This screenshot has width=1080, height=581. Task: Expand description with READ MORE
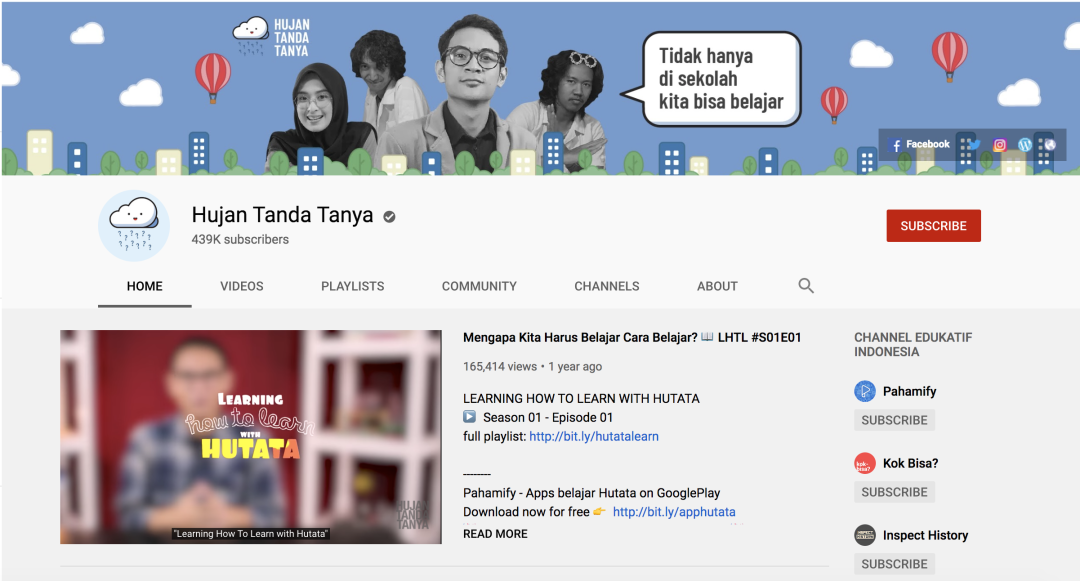[x=495, y=534]
